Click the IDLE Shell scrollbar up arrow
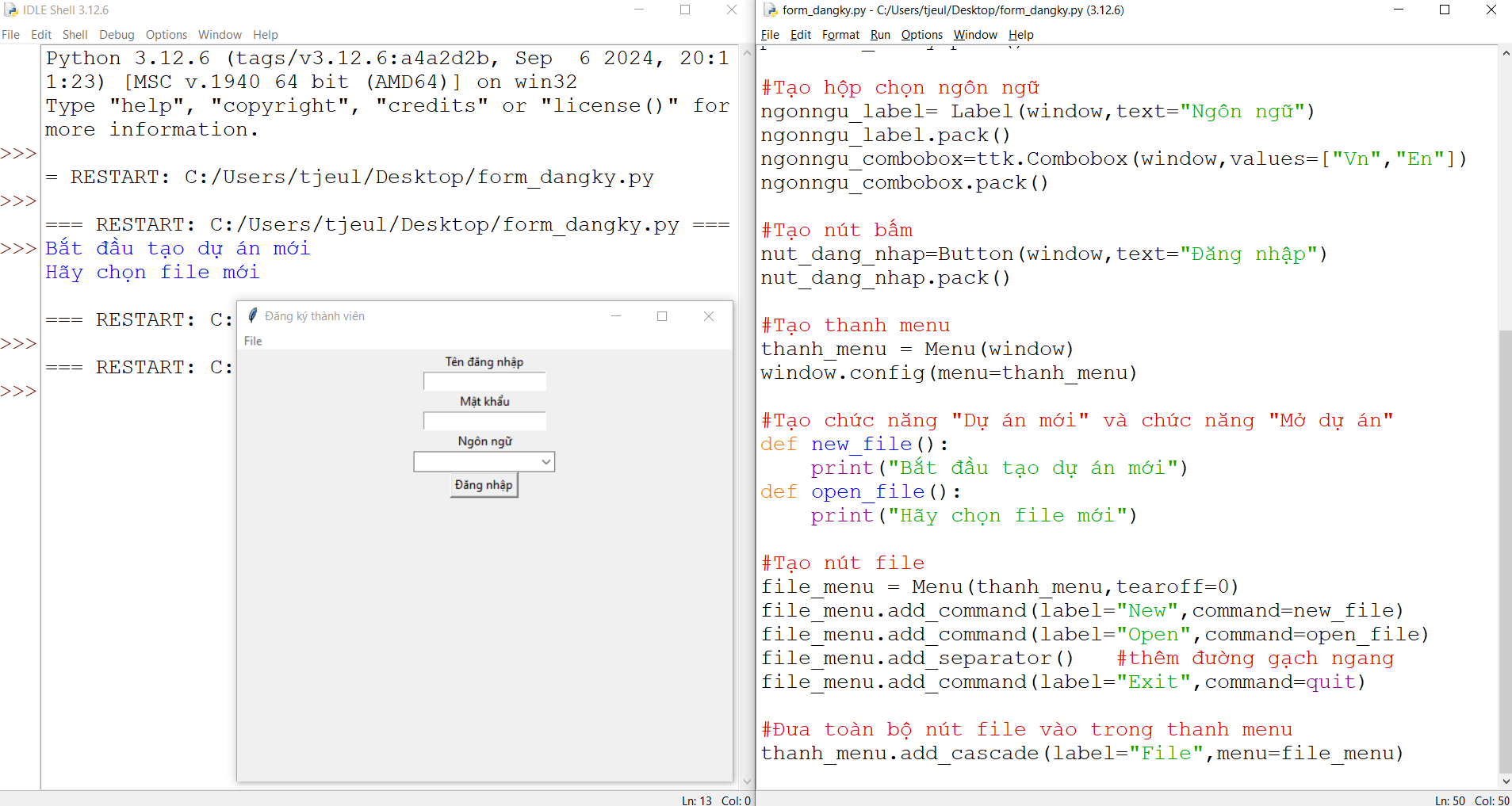1512x806 pixels. pos(746,53)
